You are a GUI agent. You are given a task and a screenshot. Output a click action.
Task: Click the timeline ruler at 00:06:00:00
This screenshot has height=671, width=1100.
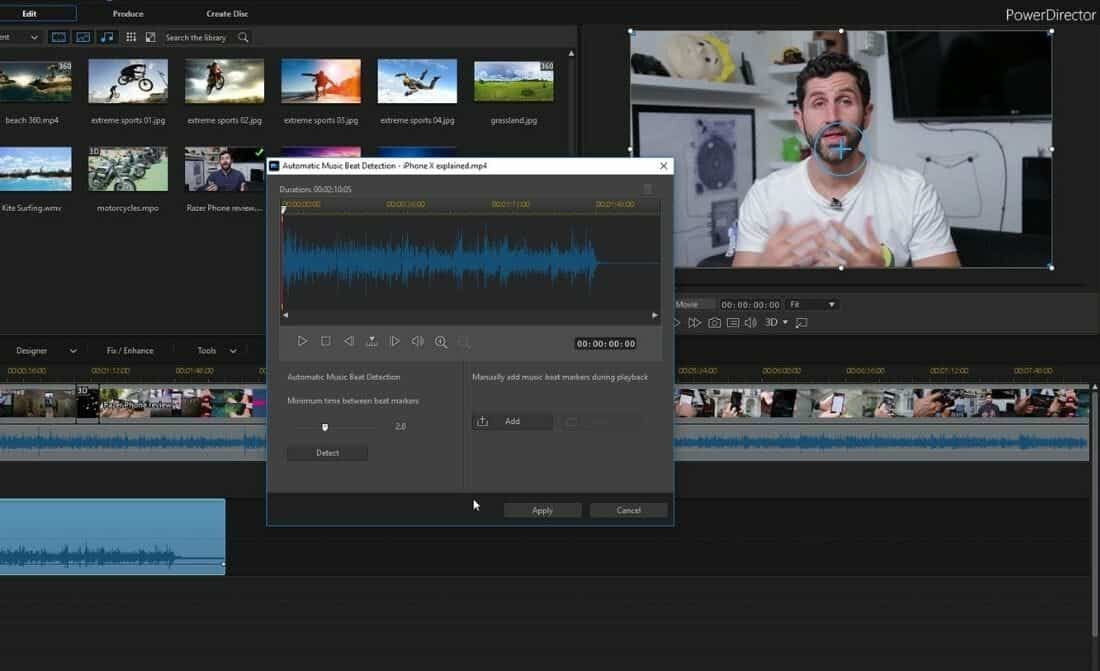click(x=781, y=371)
